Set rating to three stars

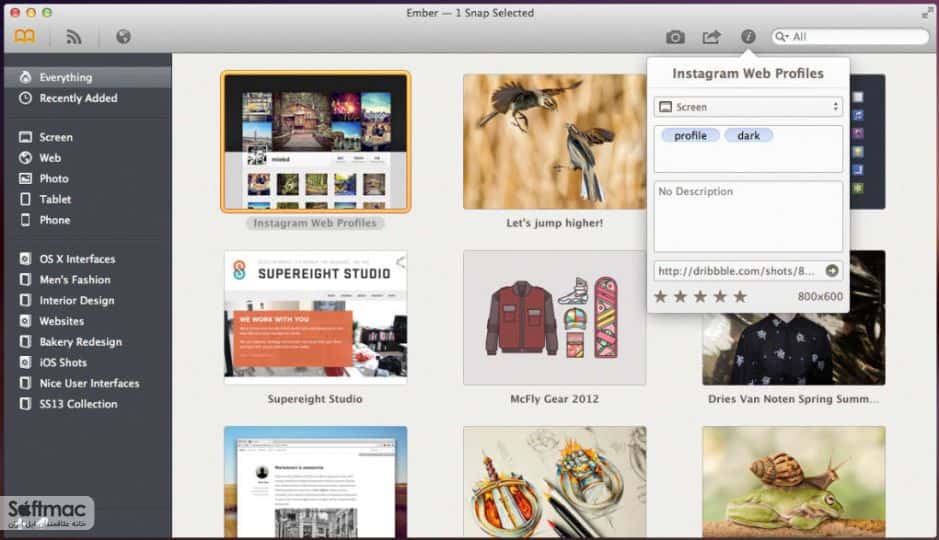[700, 296]
